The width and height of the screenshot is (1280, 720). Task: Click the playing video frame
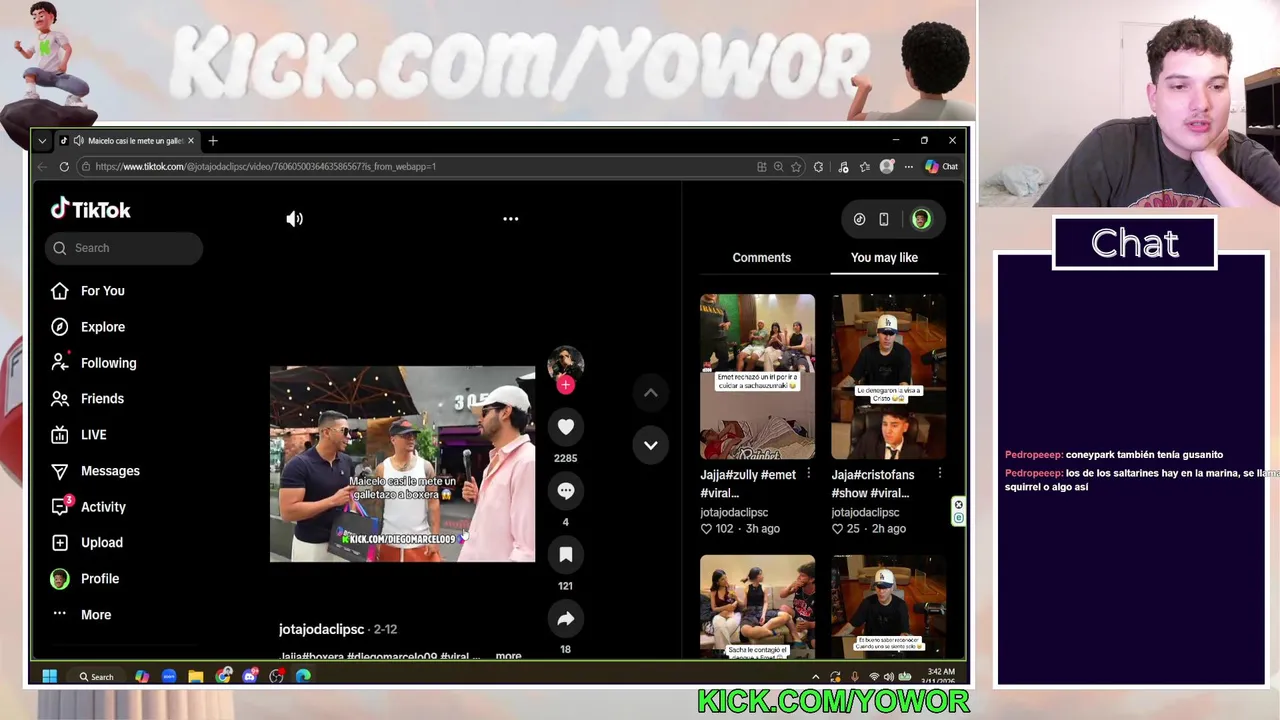402,464
